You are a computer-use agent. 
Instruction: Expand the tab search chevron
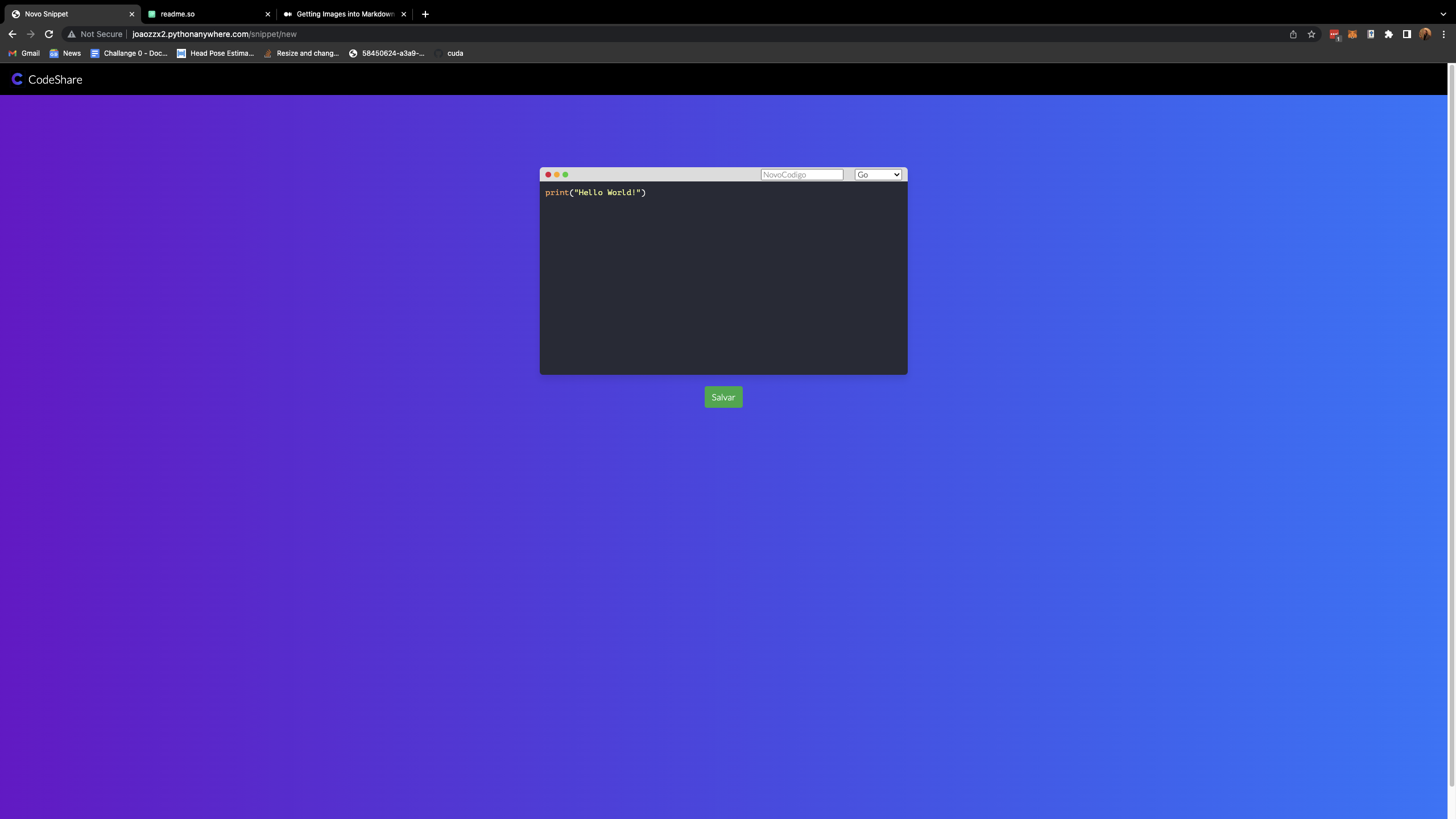(1443, 14)
